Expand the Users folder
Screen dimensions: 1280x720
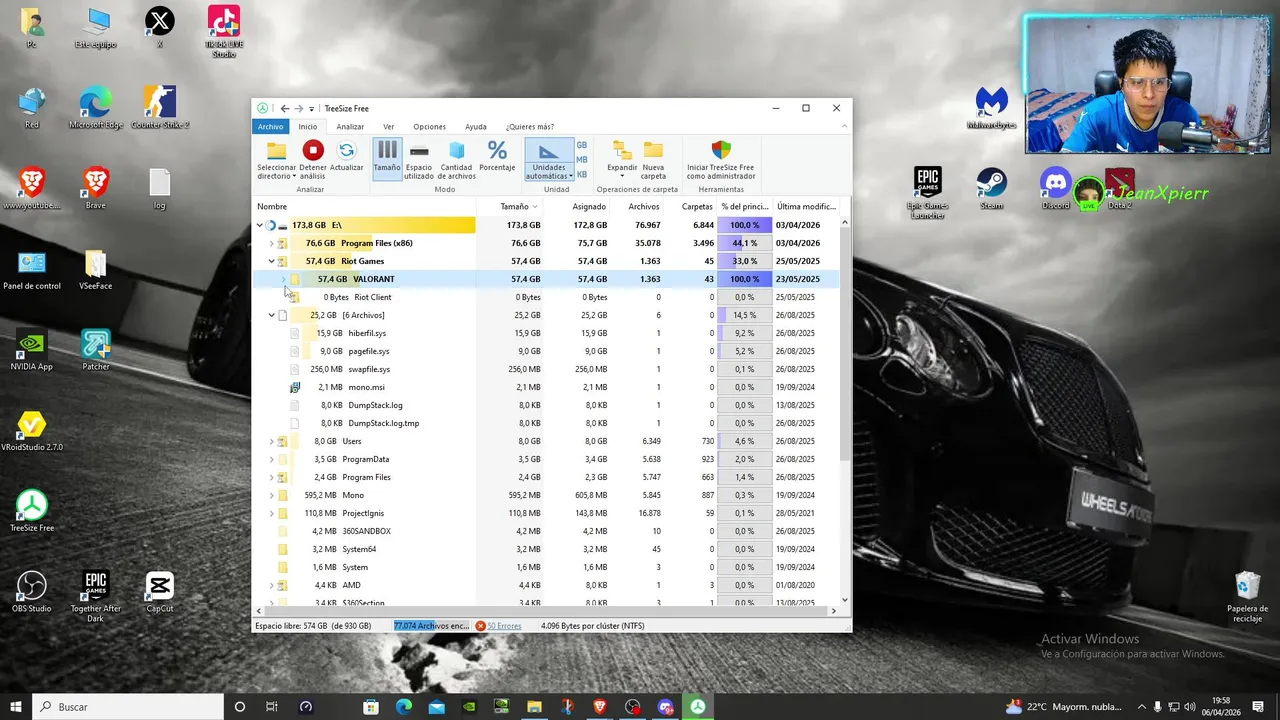click(271, 441)
